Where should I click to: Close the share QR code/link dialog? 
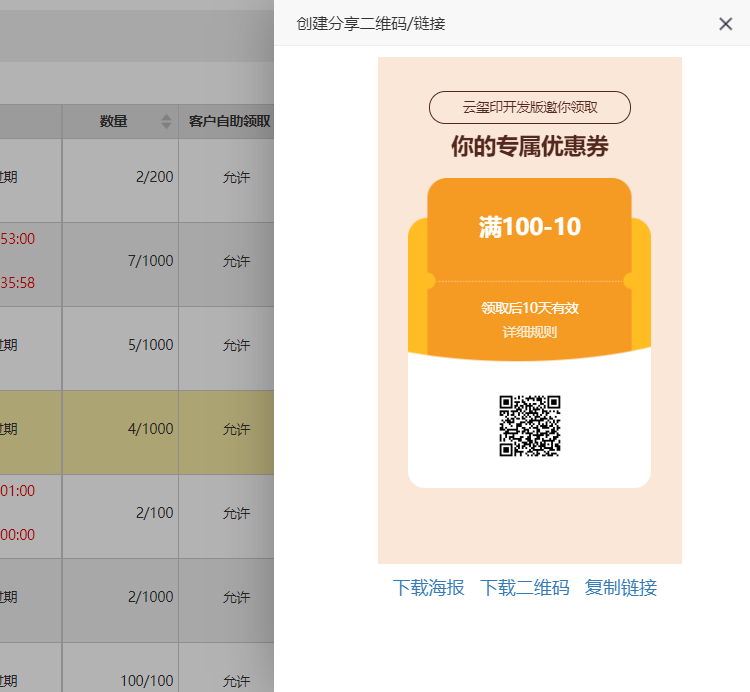pos(725,23)
